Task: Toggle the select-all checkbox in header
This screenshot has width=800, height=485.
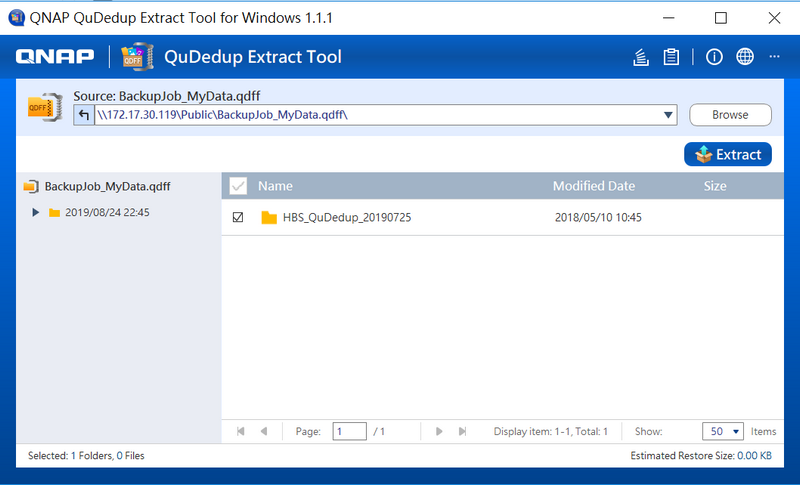Action: click(x=238, y=186)
